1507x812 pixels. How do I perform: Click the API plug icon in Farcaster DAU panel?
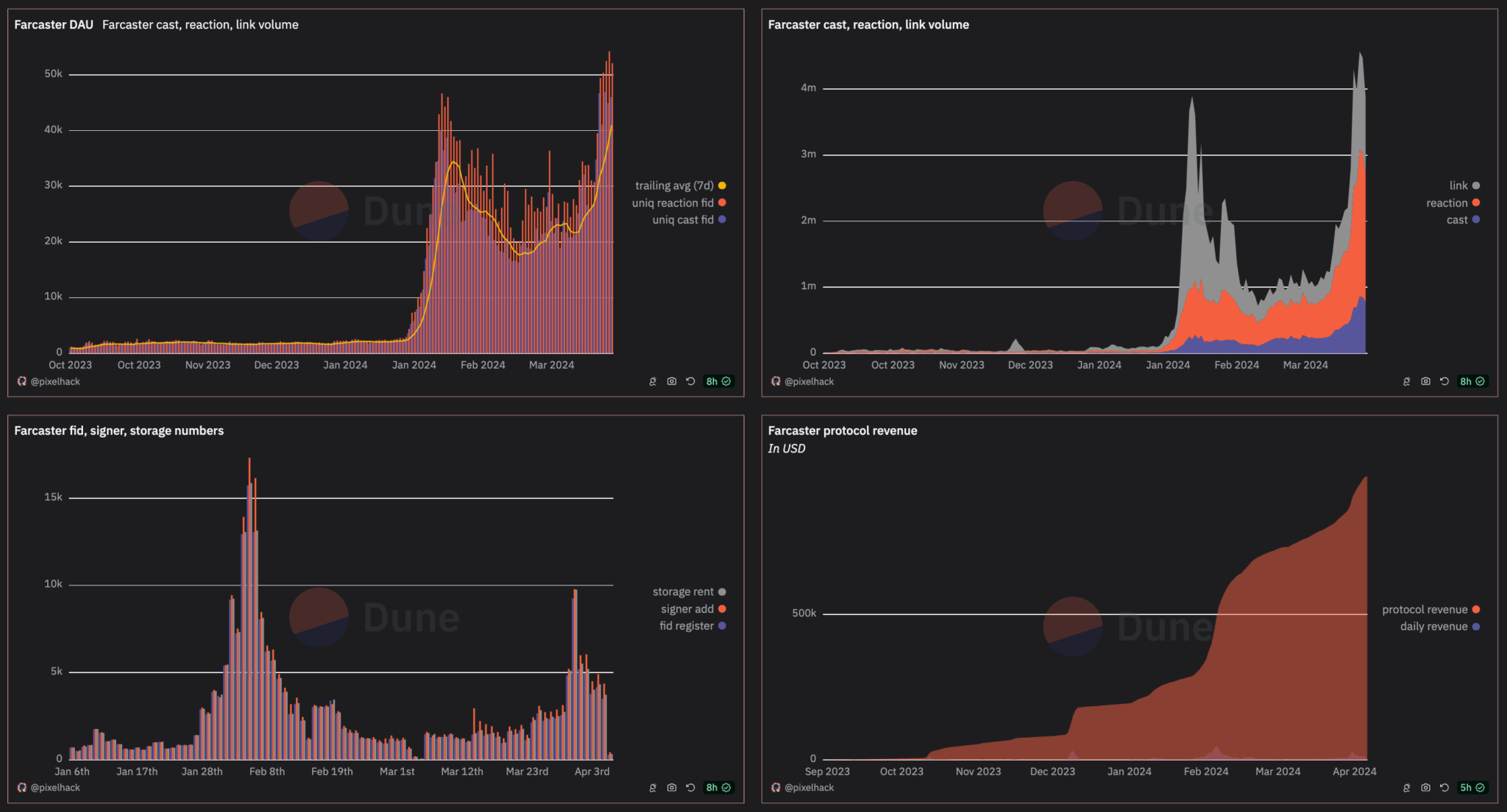(653, 381)
